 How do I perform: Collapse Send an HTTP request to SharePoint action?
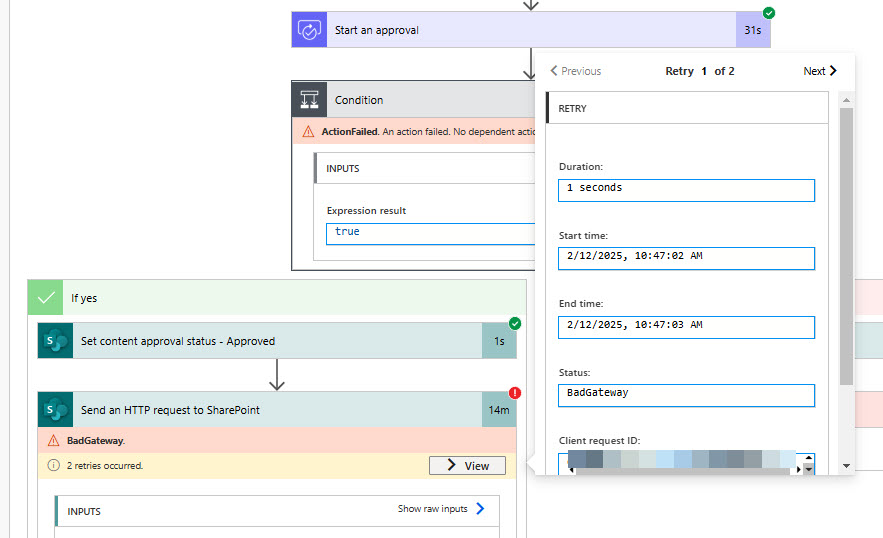277,410
